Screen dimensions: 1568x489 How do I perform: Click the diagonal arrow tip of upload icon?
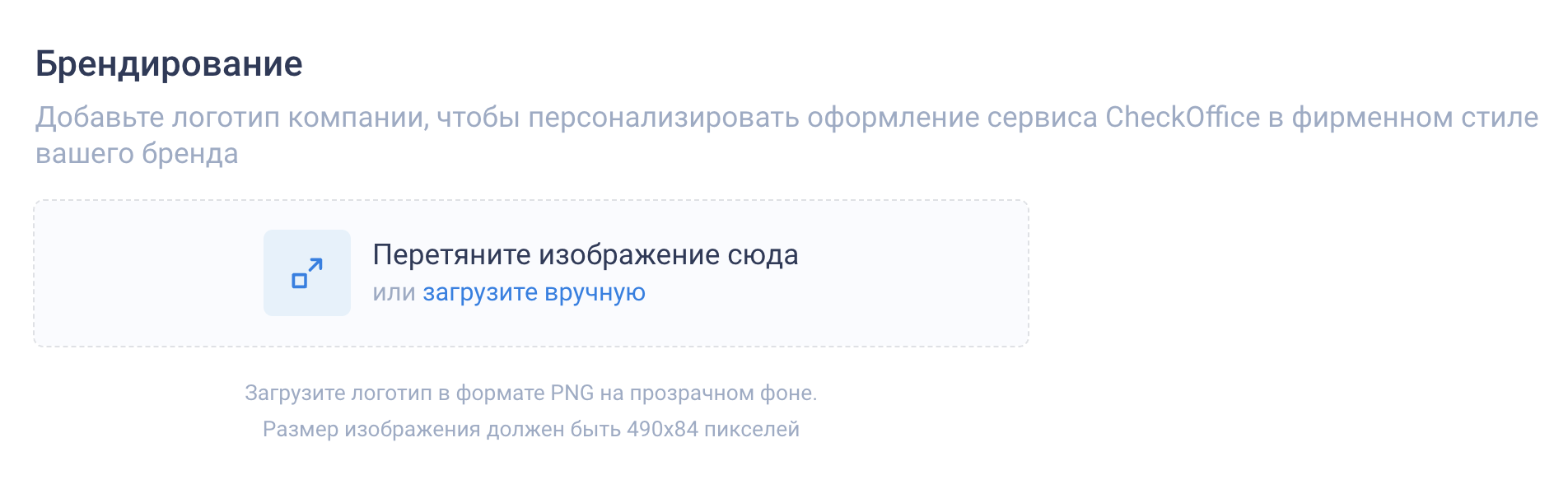point(317,263)
